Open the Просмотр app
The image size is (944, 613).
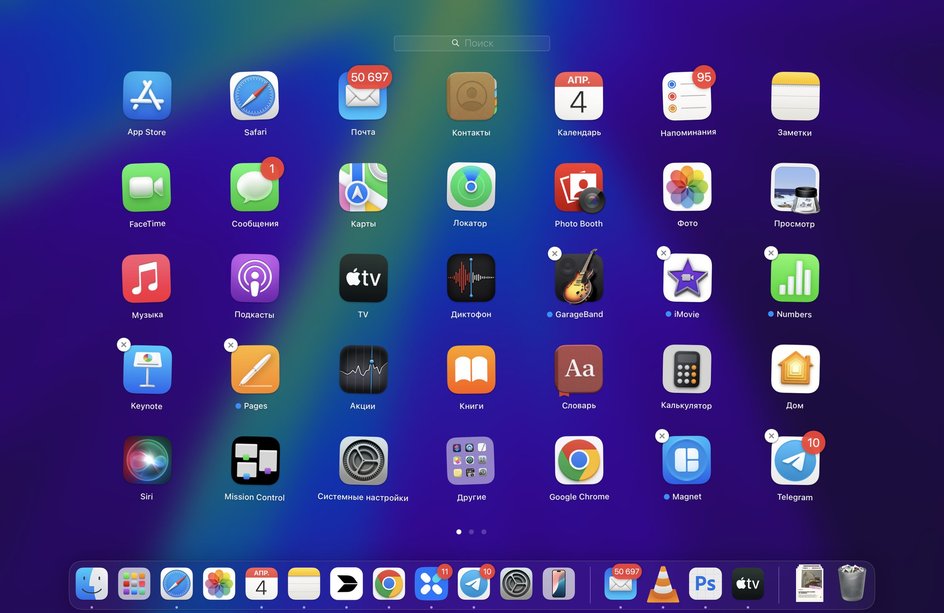(795, 188)
